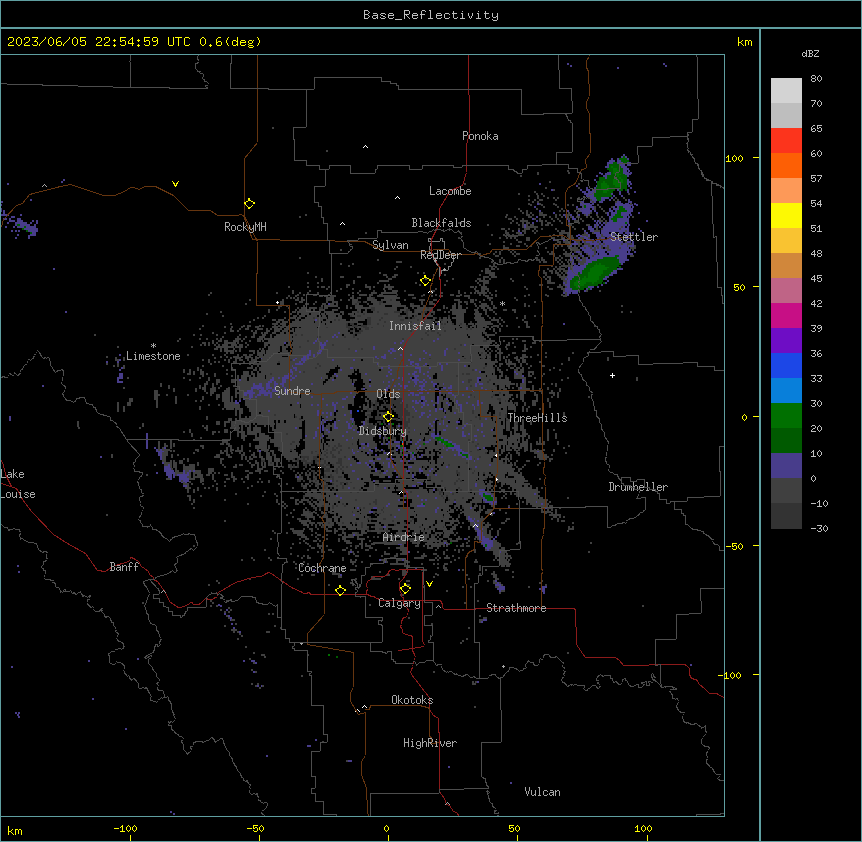Screen dimensions: 862x842
Task: Click the Innisfail city label
Action: tap(415, 326)
